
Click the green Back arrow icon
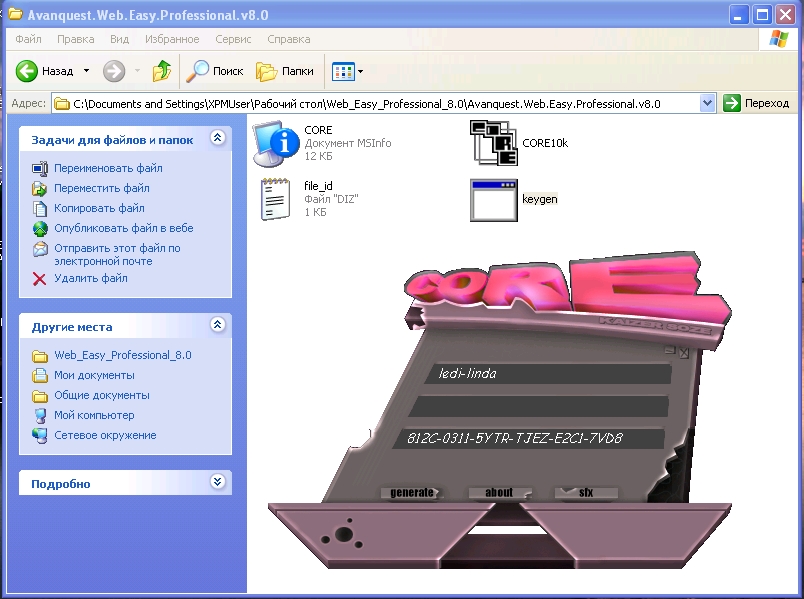27,71
